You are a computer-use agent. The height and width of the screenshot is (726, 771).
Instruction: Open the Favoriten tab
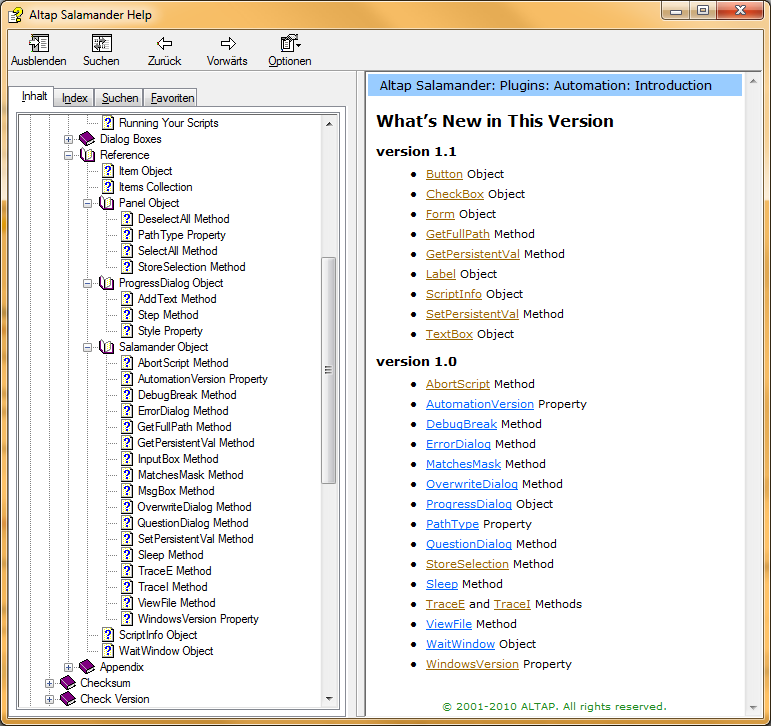coord(172,98)
